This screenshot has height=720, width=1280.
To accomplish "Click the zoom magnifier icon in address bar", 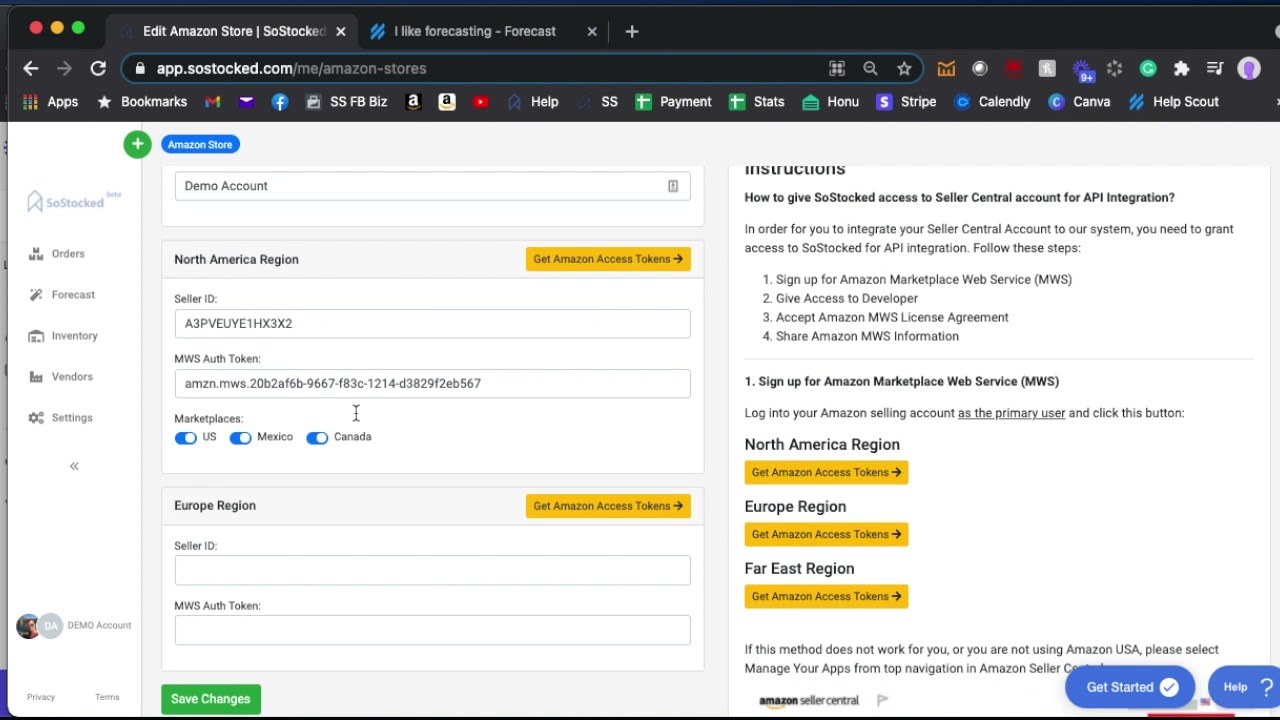I will coord(870,68).
